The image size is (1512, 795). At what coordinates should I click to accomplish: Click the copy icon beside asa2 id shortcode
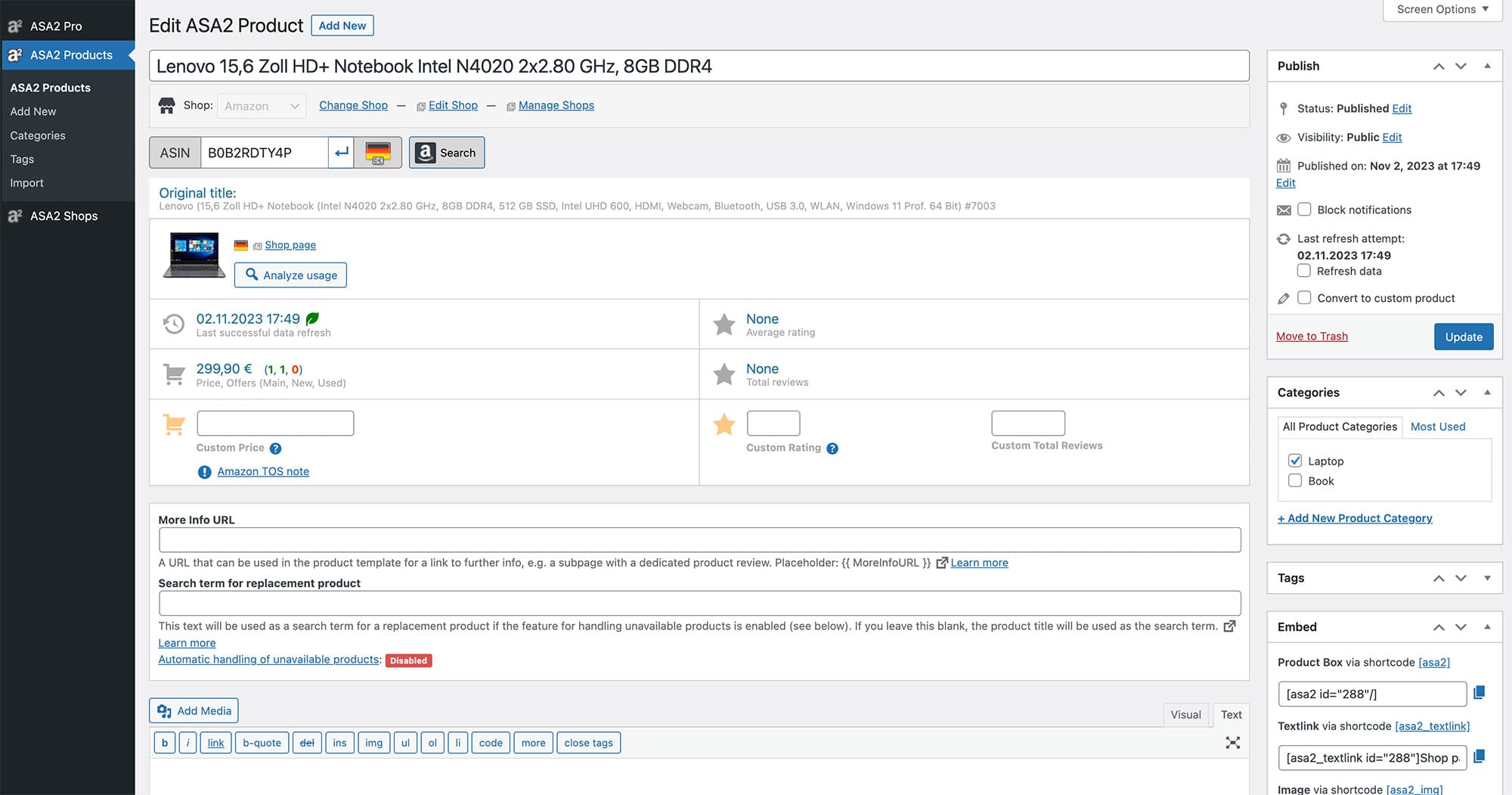coord(1479,692)
